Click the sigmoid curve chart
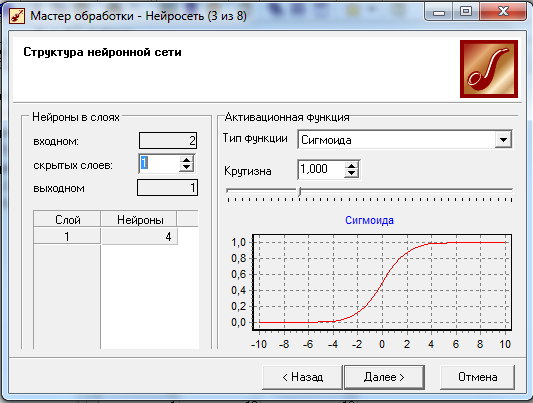 382,282
